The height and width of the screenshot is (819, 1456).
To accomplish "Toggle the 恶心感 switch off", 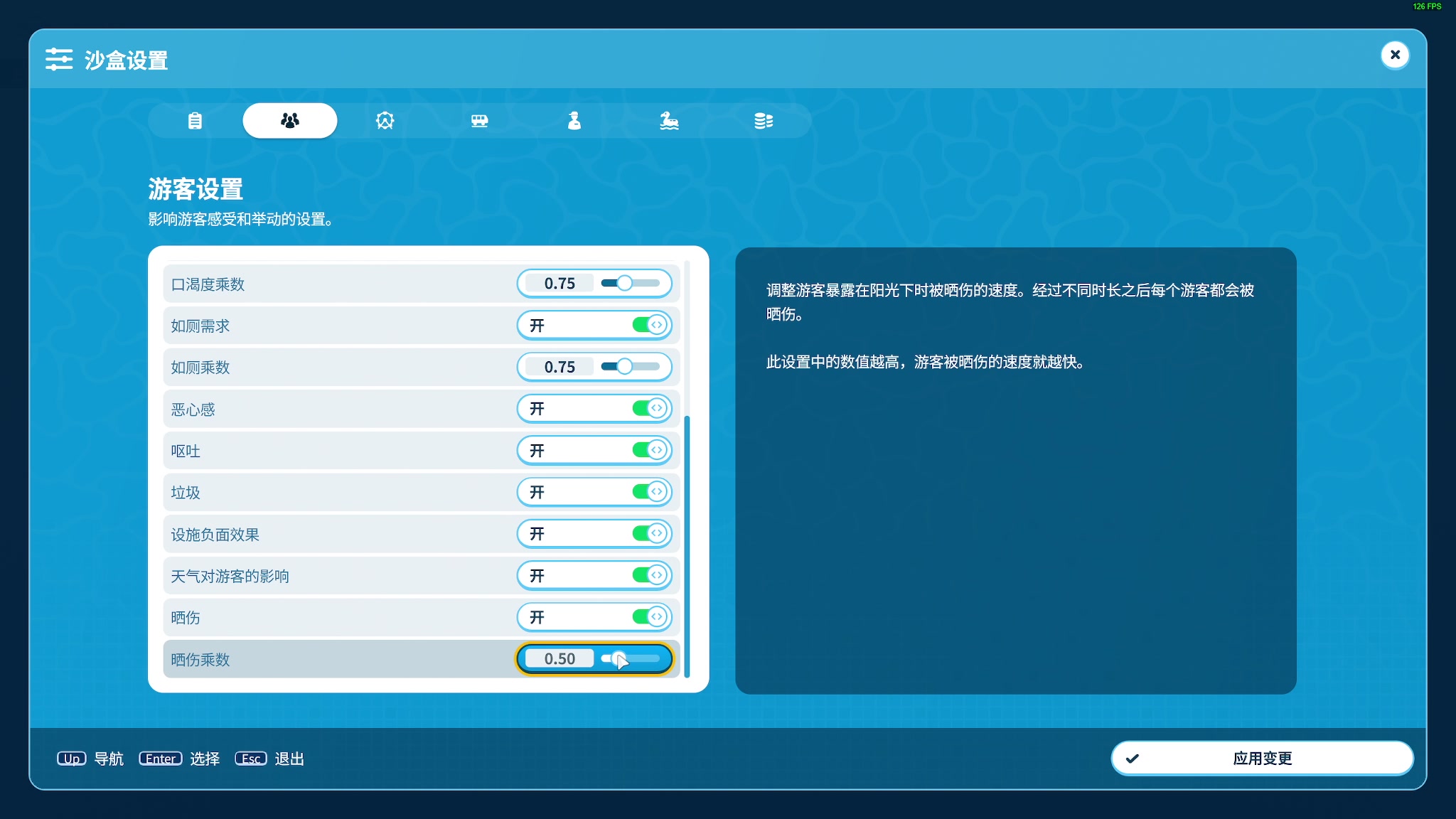I will coord(651,408).
